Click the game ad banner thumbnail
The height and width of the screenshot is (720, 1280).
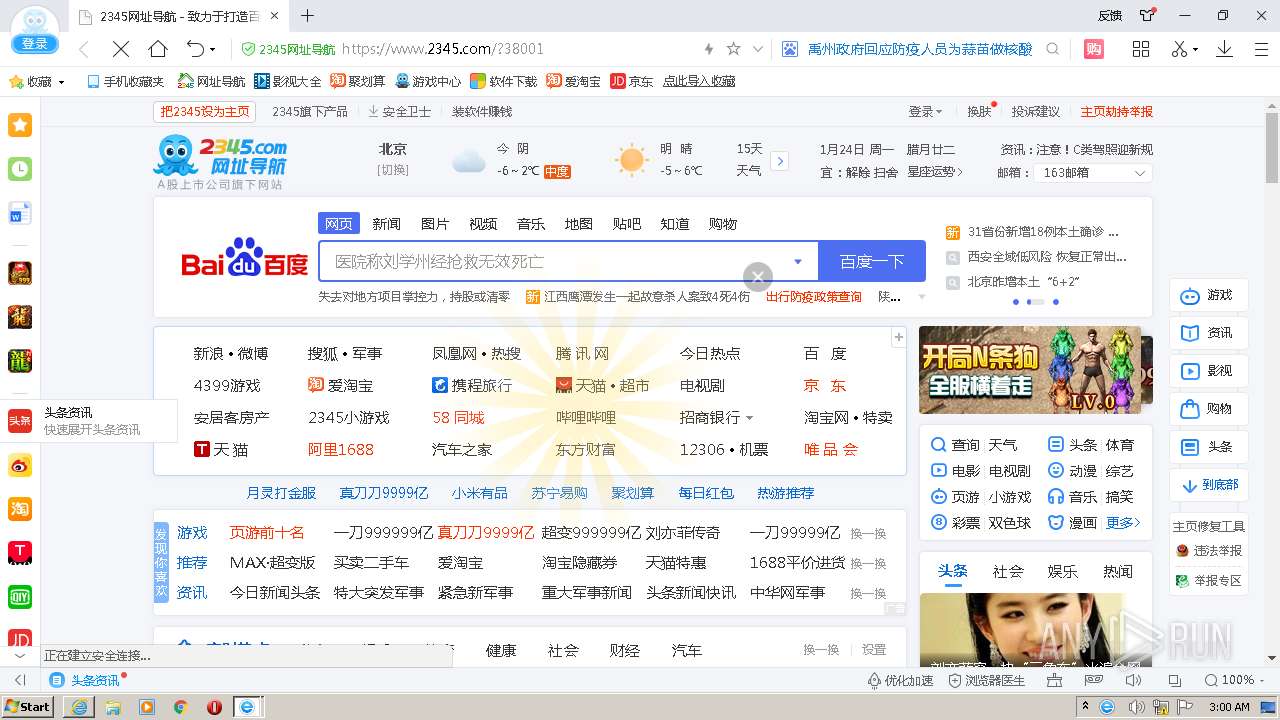click(1030, 370)
